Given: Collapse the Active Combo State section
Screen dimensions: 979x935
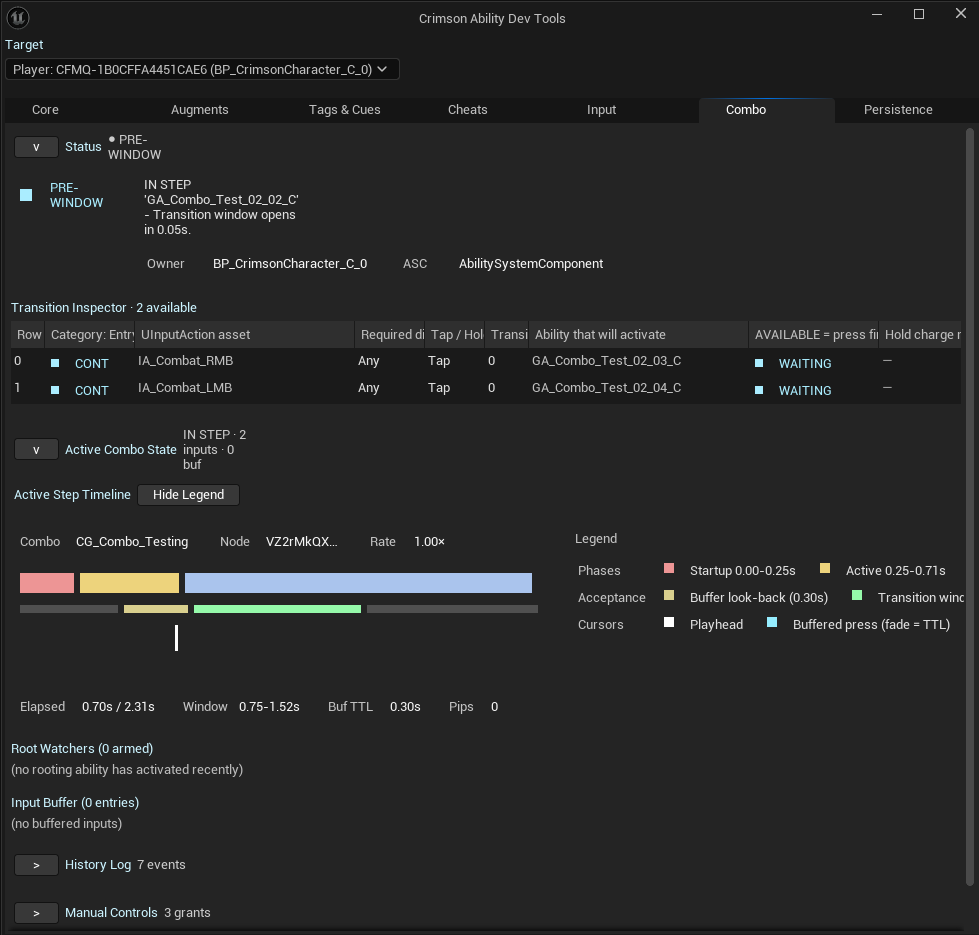Looking at the screenshot, I should pos(36,449).
